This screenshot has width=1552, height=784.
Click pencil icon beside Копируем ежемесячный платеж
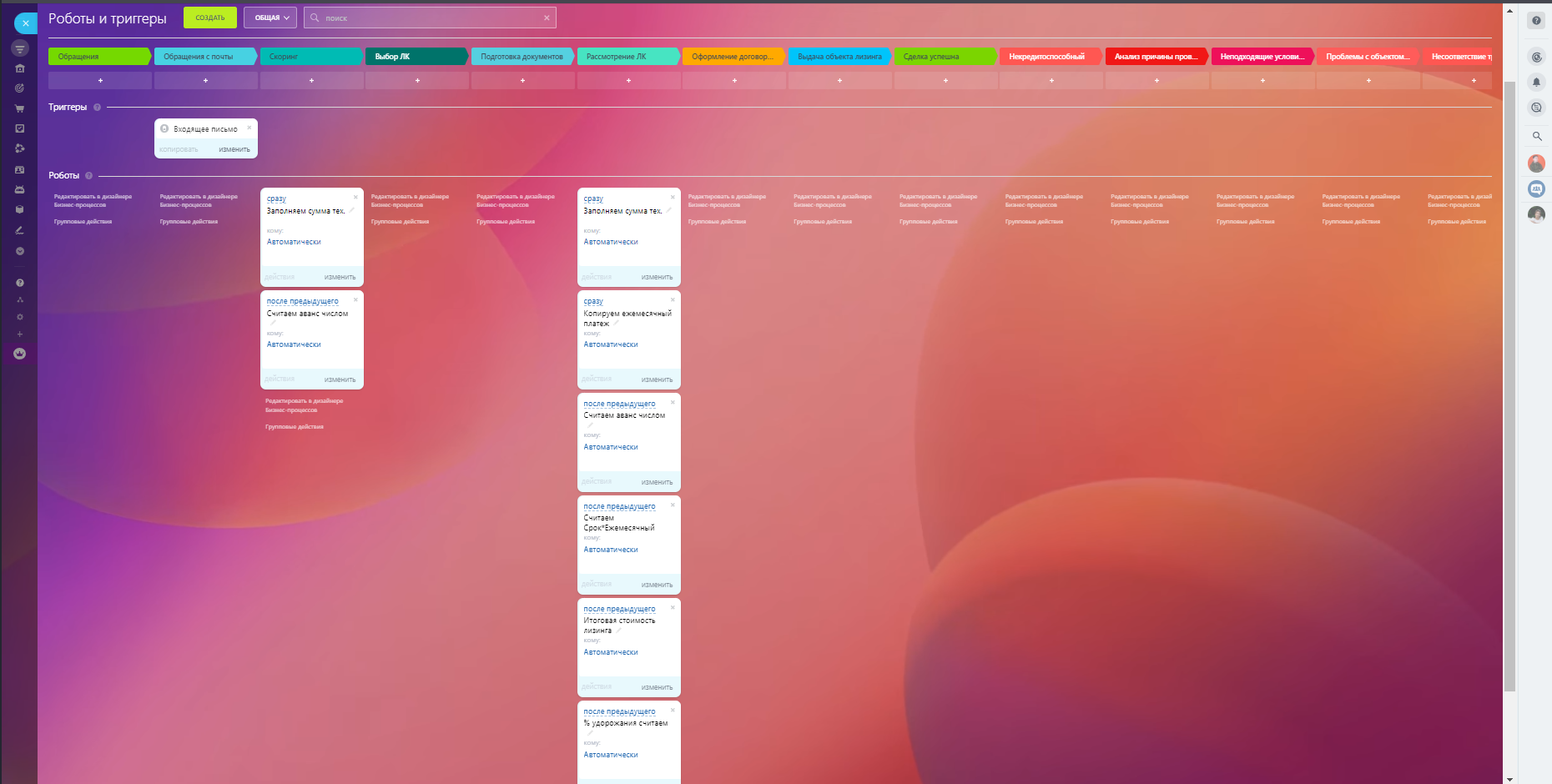click(x=616, y=324)
